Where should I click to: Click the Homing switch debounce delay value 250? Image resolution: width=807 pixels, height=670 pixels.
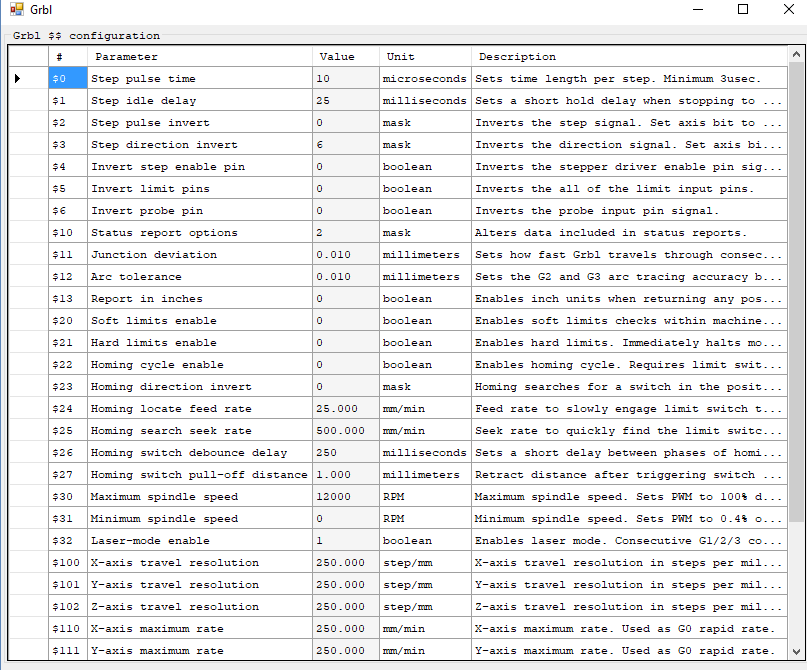pyautogui.click(x=346, y=452)
